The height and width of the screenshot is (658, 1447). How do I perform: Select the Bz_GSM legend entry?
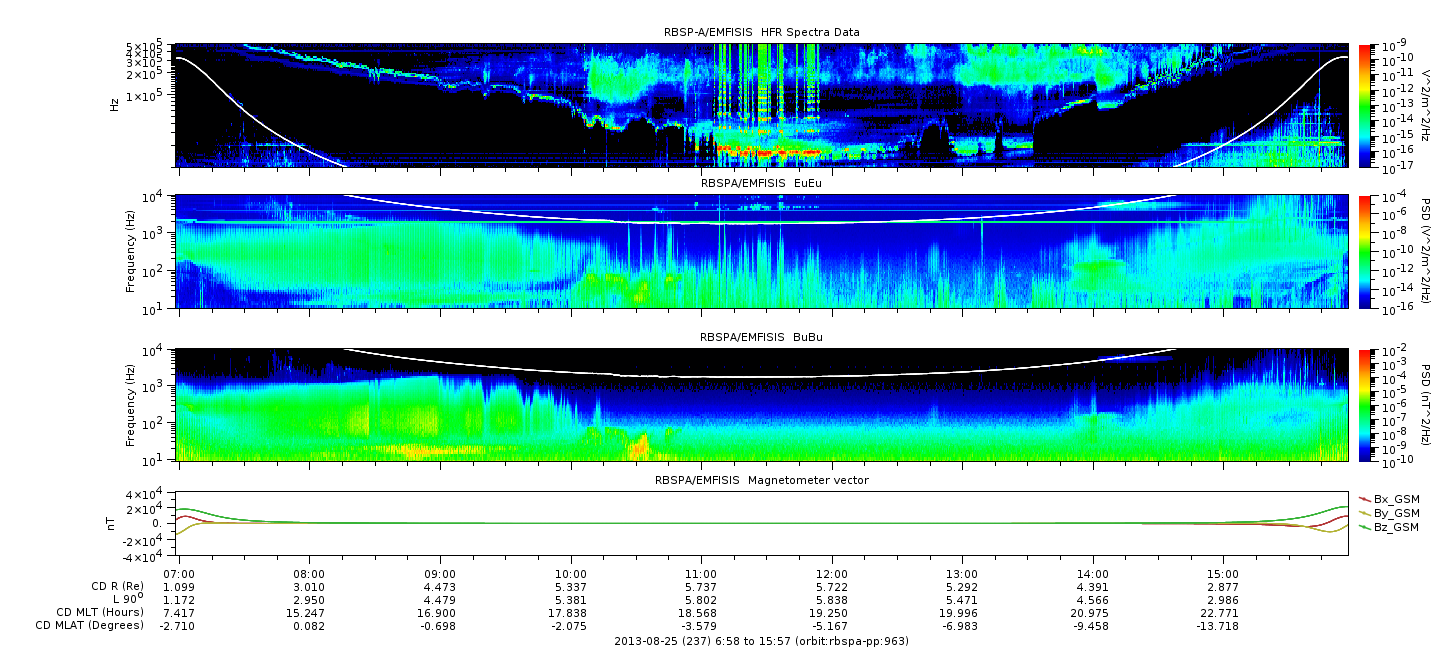pyautogui.click(x=1388, y=527)
